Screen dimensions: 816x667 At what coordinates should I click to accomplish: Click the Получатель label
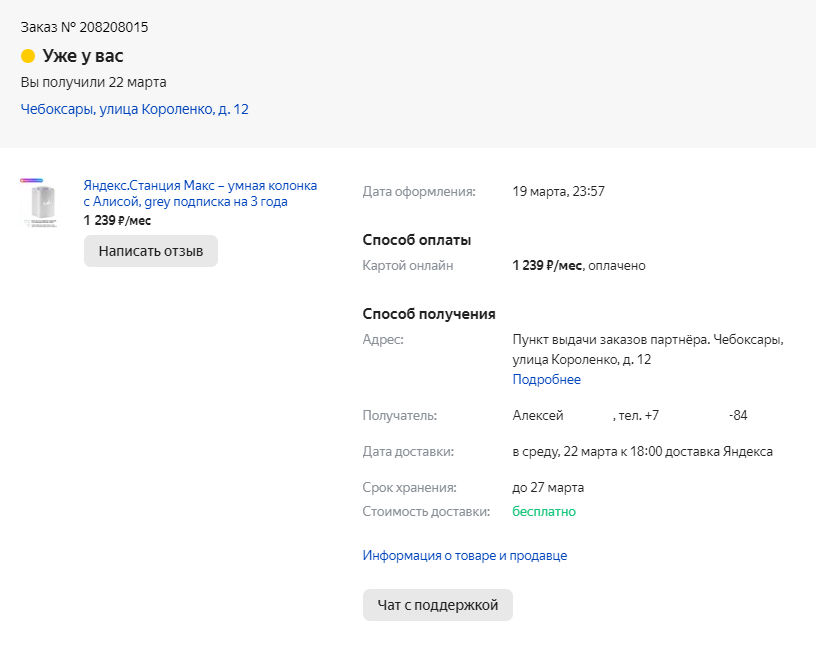coord(400,415)
